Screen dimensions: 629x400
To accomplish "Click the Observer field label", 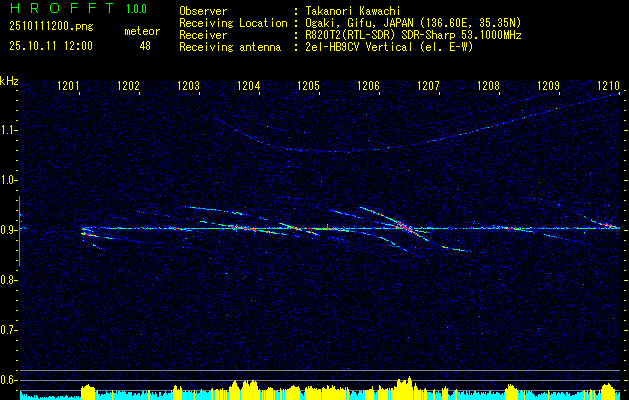I will pyautogui.click(x=203, y=11).
